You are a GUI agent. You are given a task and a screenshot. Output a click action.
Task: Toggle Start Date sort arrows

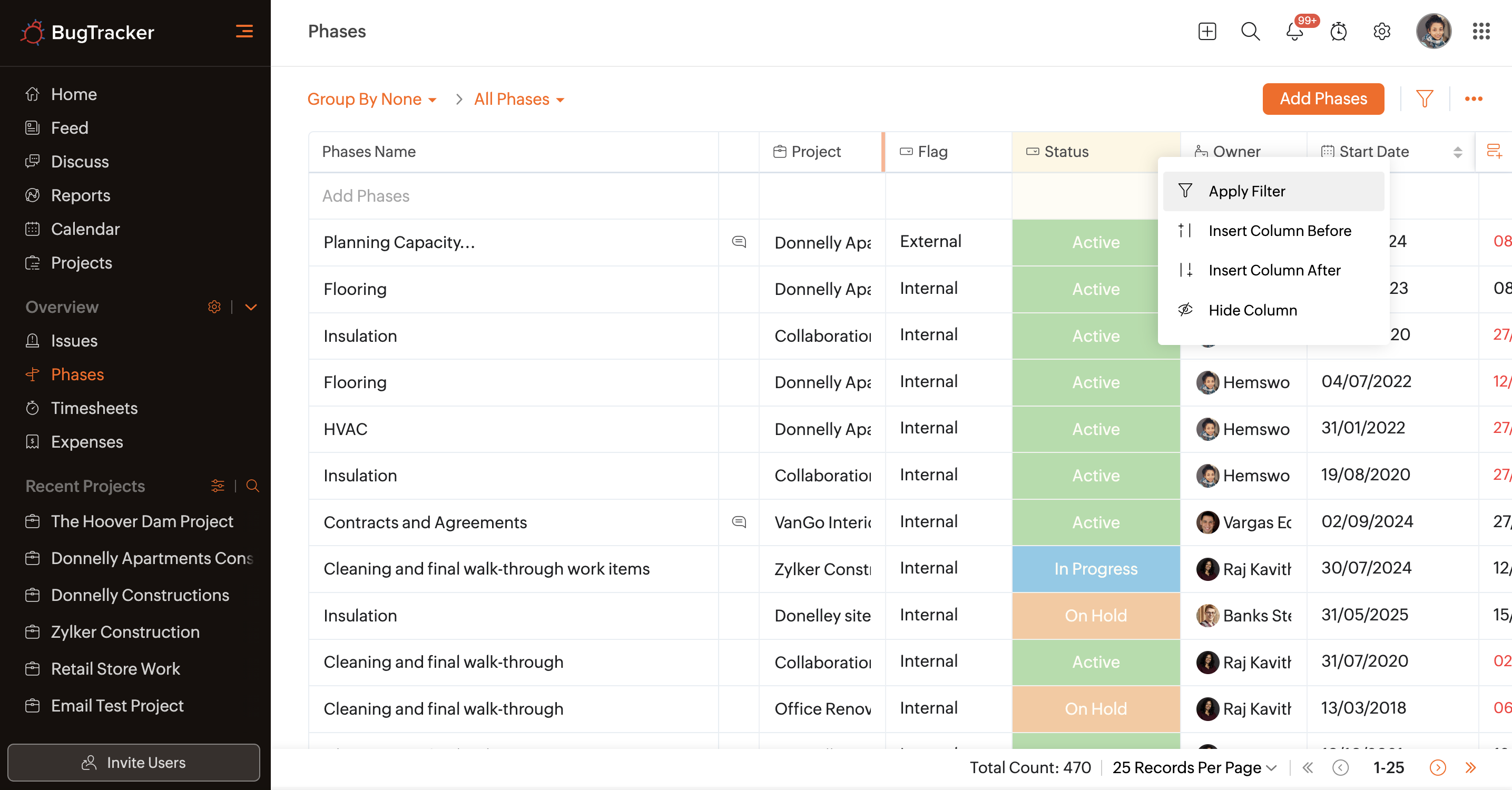point(1457,152)
